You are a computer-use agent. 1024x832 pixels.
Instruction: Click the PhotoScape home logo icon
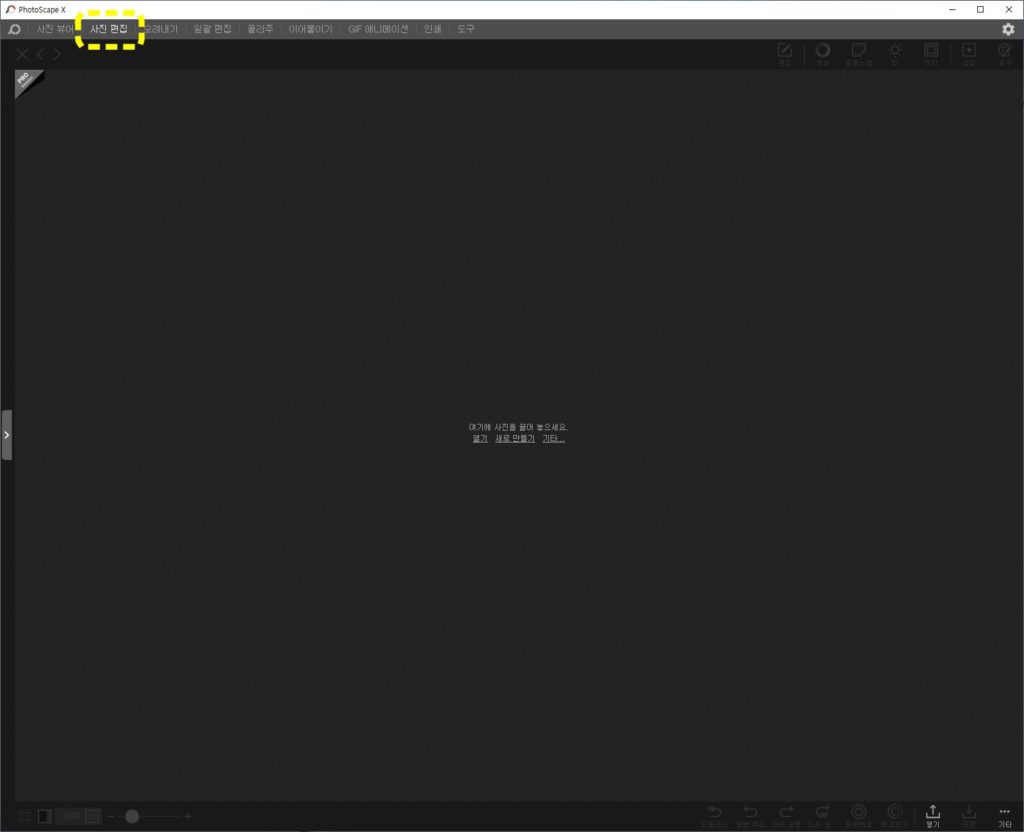[14, 29]
